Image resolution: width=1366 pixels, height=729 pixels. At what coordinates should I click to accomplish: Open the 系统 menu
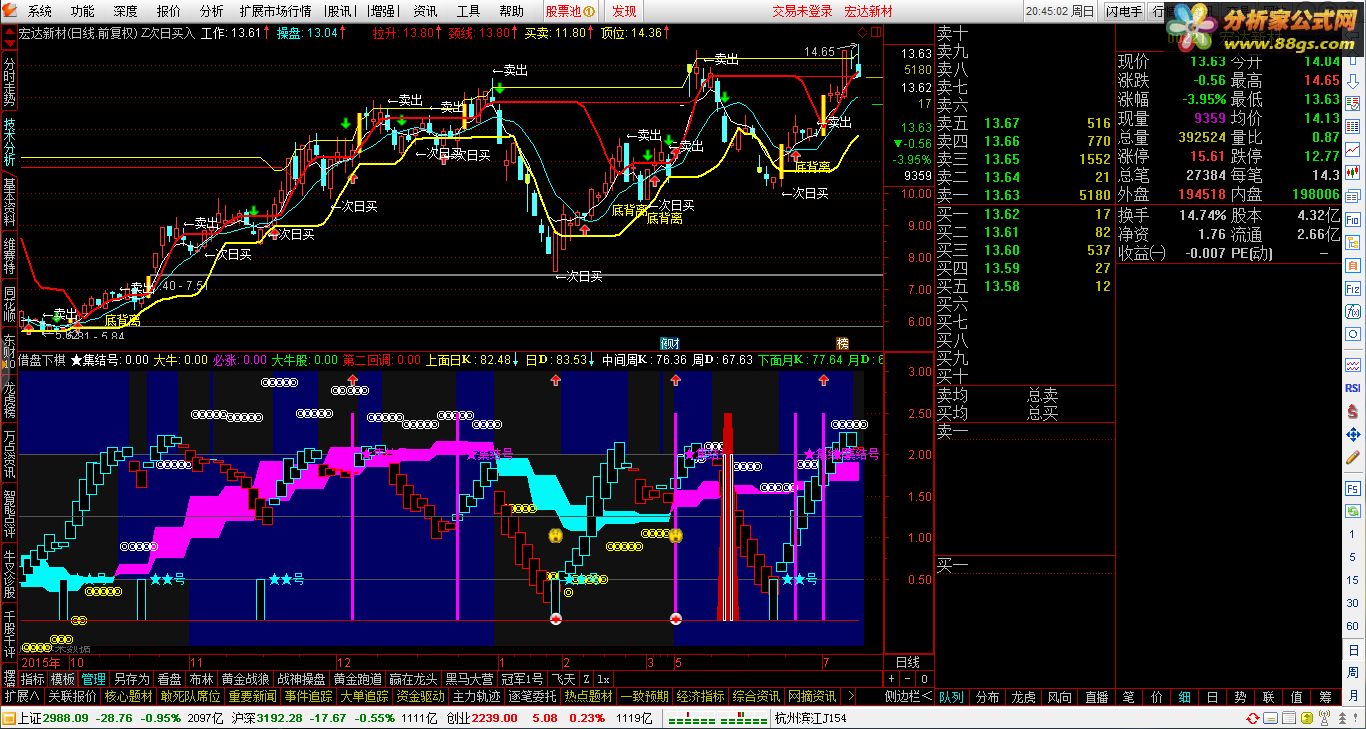40,11
